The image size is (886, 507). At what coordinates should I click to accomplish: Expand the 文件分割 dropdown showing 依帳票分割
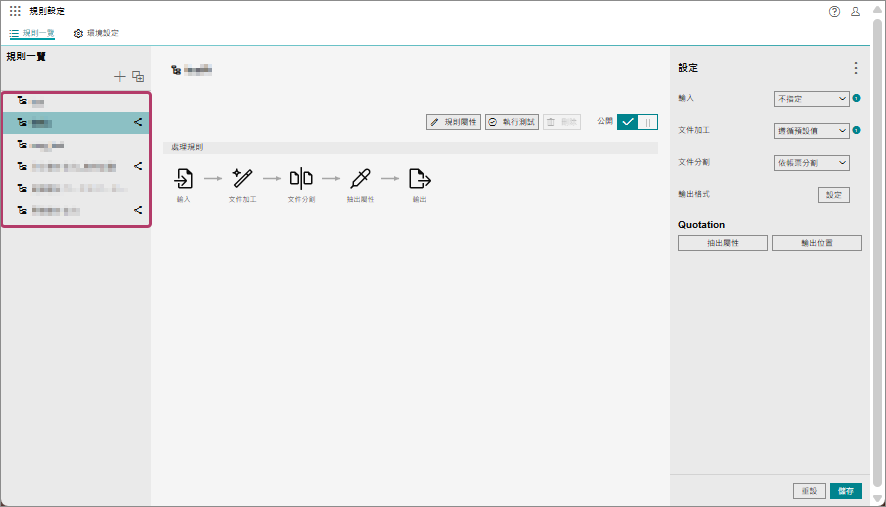click(811, 163)
